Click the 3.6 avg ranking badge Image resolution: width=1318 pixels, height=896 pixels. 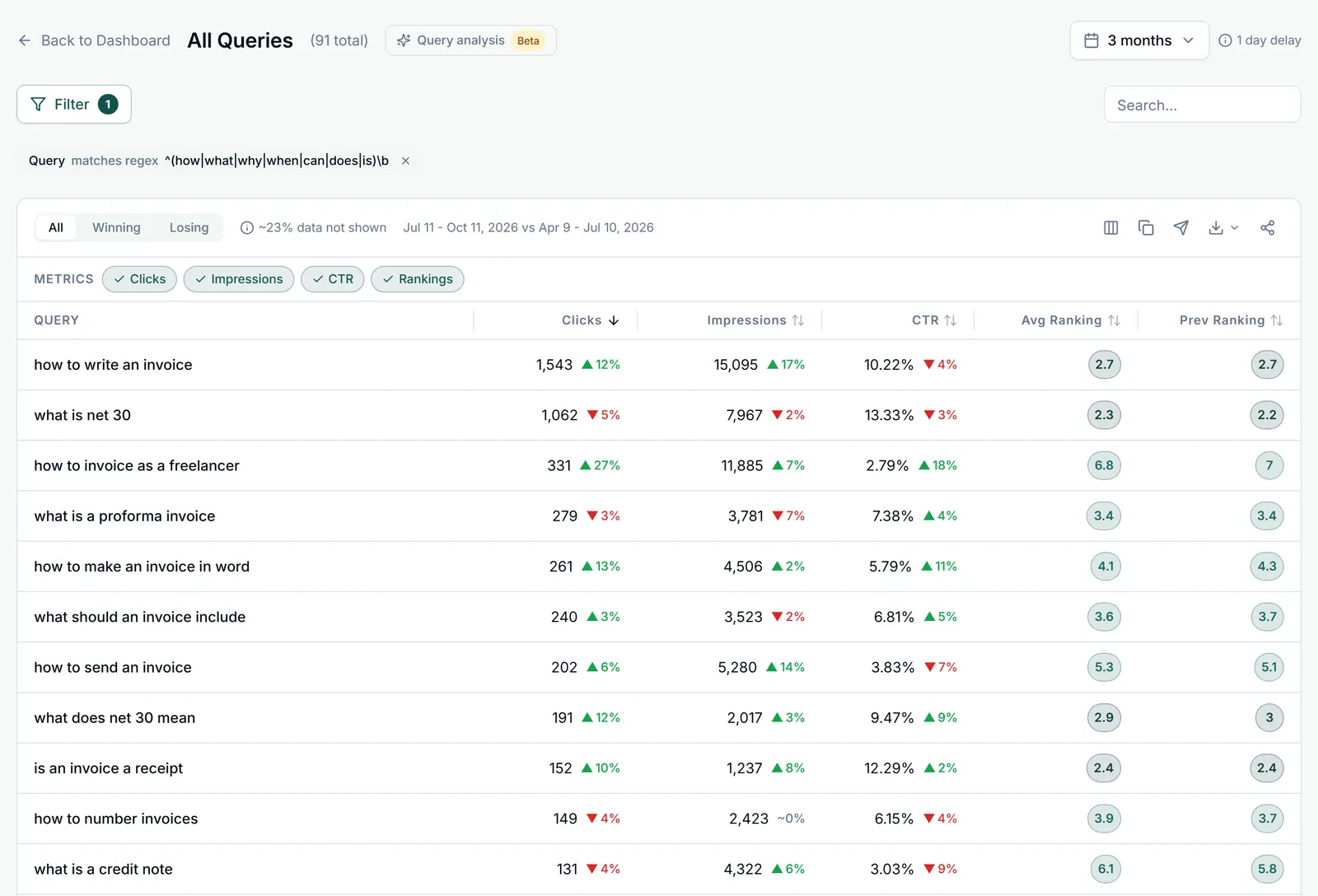(x=1104, y=617)
